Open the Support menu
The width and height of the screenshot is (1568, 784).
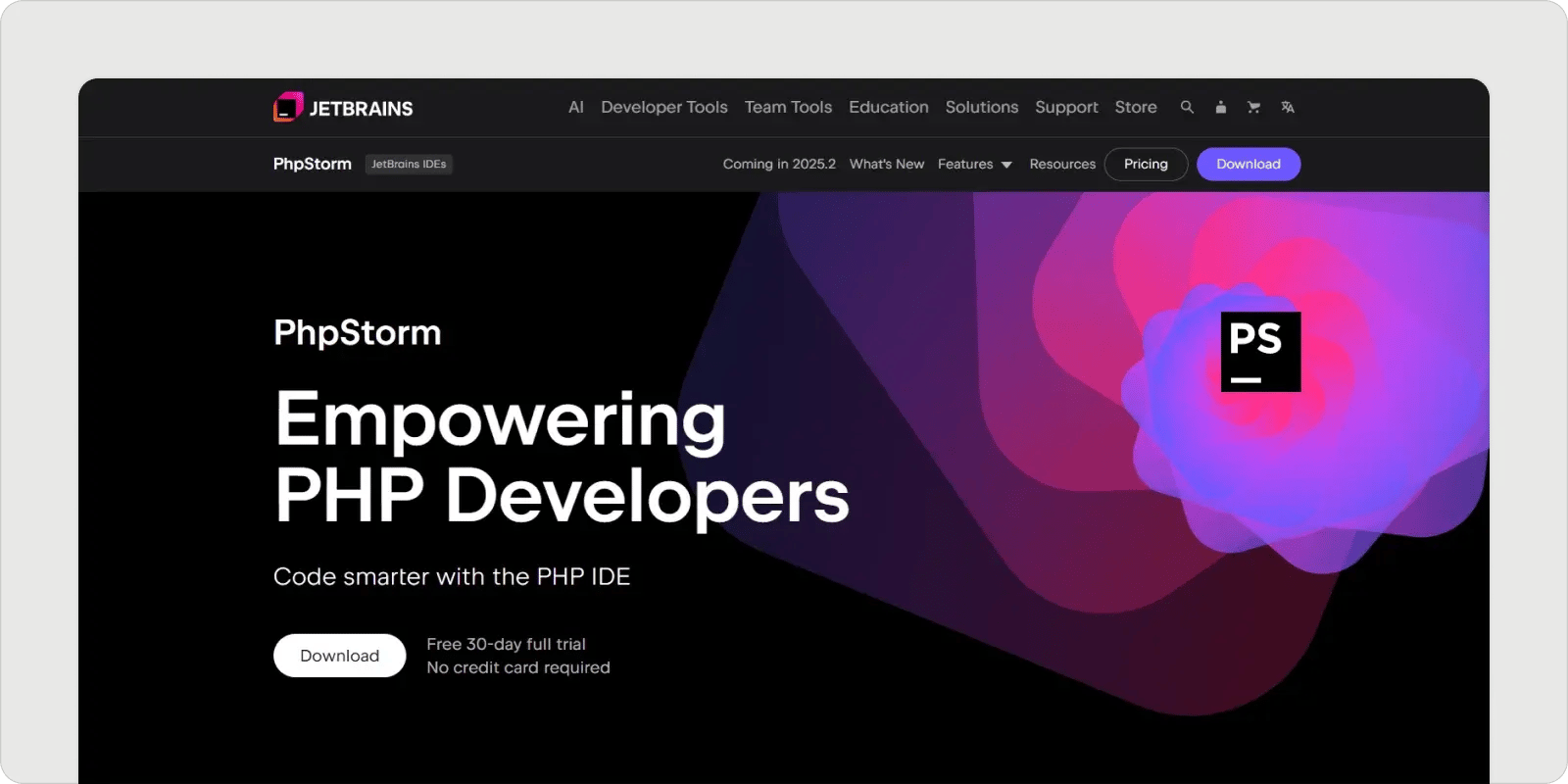point(1066,107)
